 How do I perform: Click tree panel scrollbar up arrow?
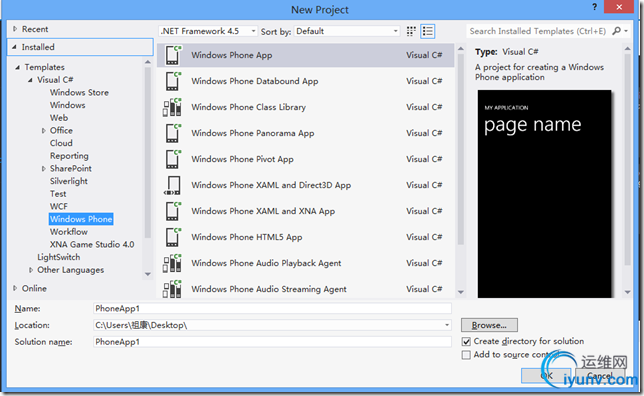coord(148,62)
